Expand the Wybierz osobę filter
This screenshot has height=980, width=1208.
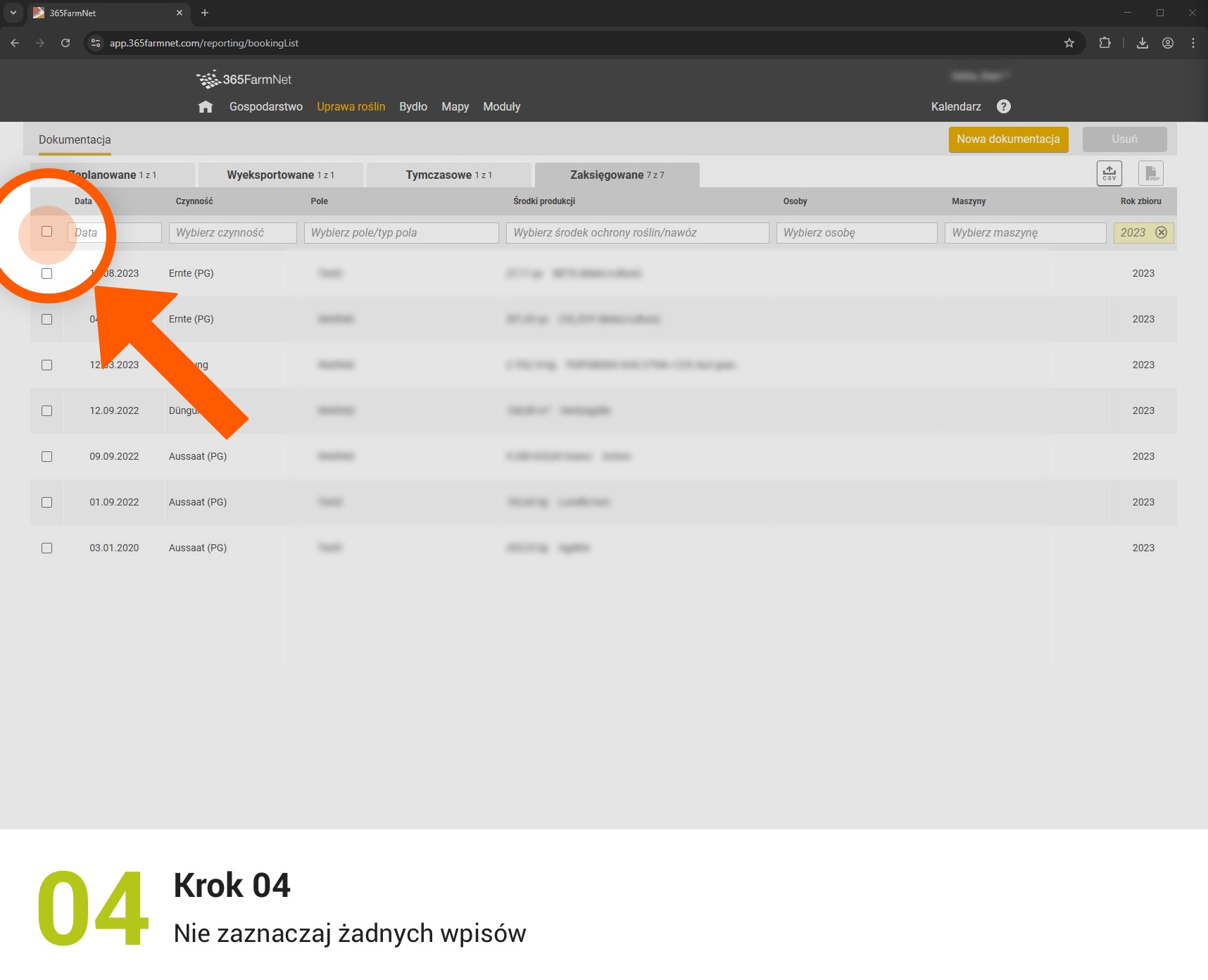856,233
